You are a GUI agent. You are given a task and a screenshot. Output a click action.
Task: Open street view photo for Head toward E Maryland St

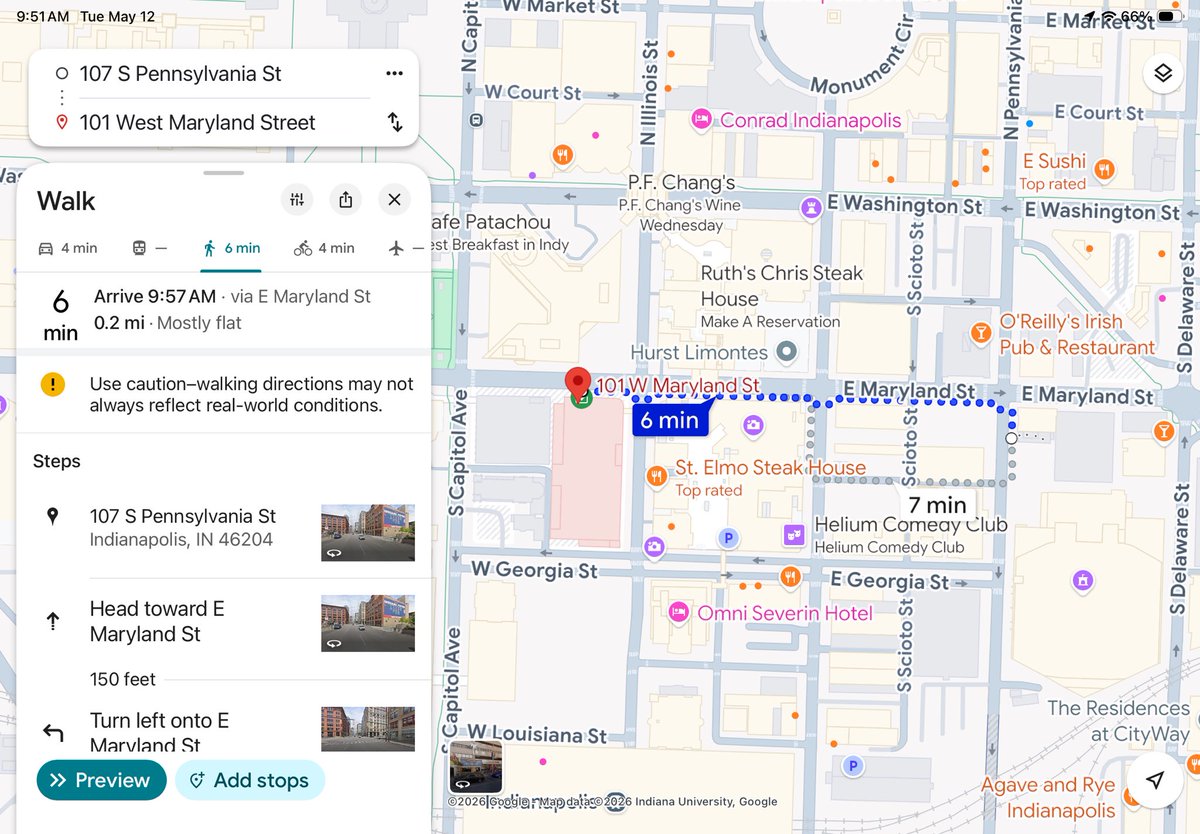367,624
